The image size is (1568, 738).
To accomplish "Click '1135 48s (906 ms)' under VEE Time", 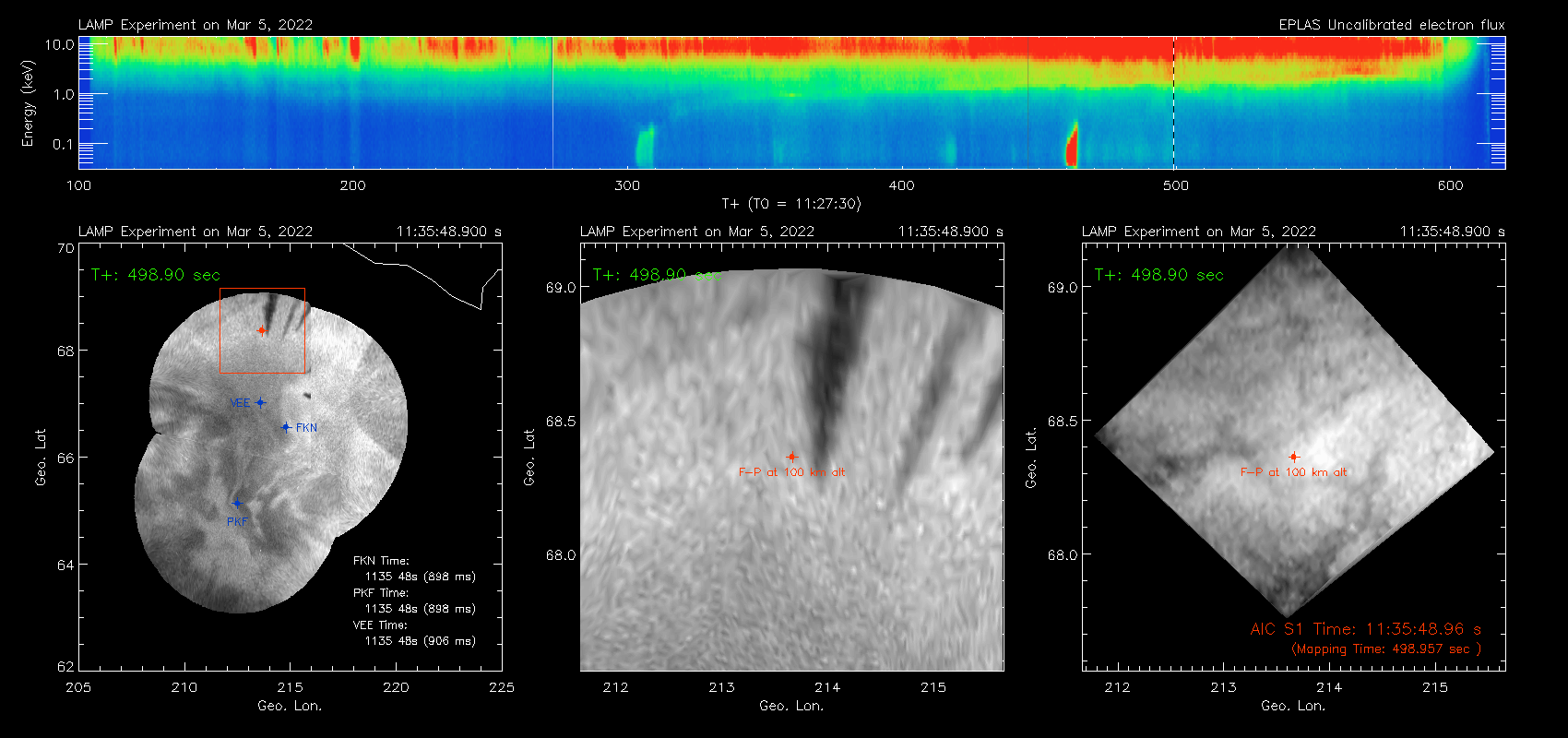I will click(x=421, y=641).
